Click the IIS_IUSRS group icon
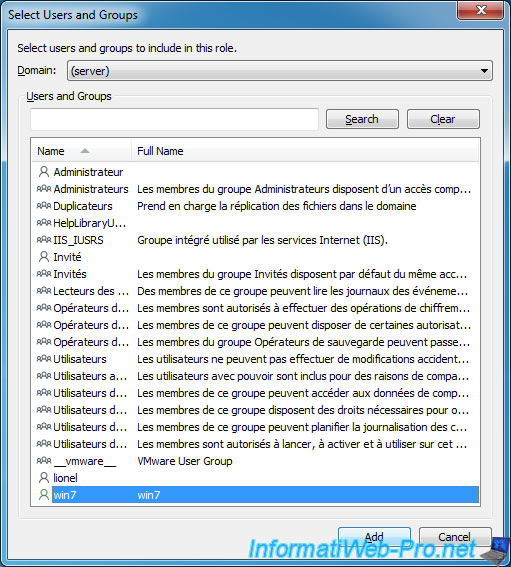Screen dimensions: 511x567 (x=44, y=239)
